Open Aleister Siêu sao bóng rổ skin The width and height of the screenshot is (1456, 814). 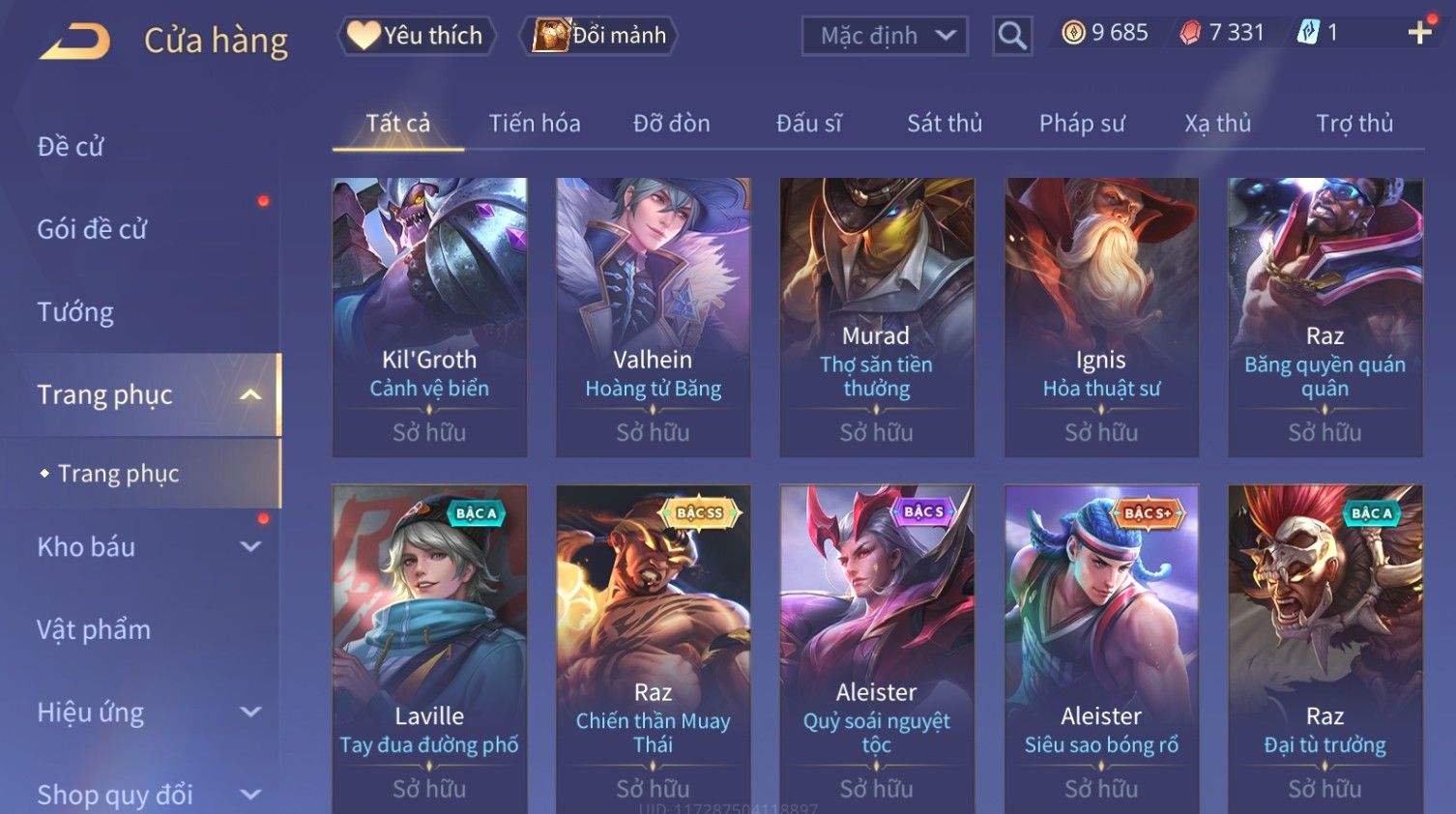[1101, 649]
